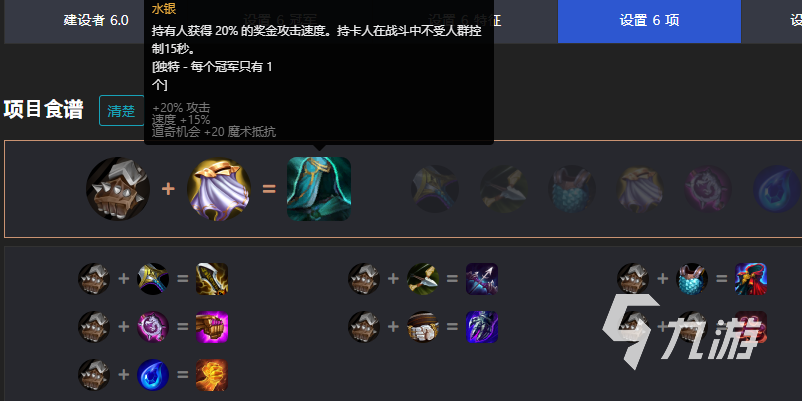Image resolution: width=802 pixels, height=401 pixels.
Task: Pick the faded Recurve Bow component
Action: click(x=502, y=189)
